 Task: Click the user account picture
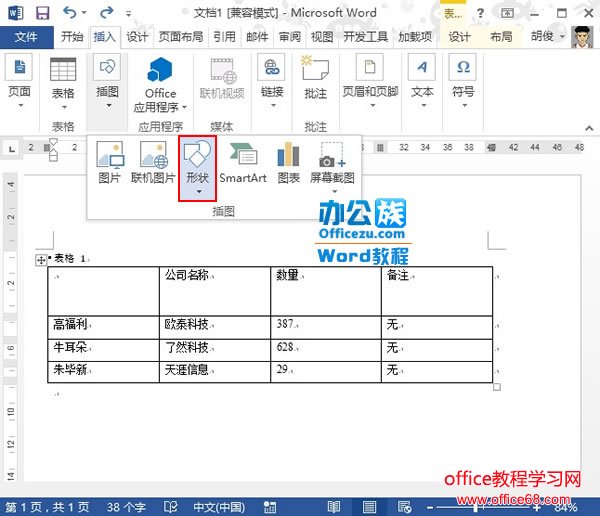pos(582,37)
